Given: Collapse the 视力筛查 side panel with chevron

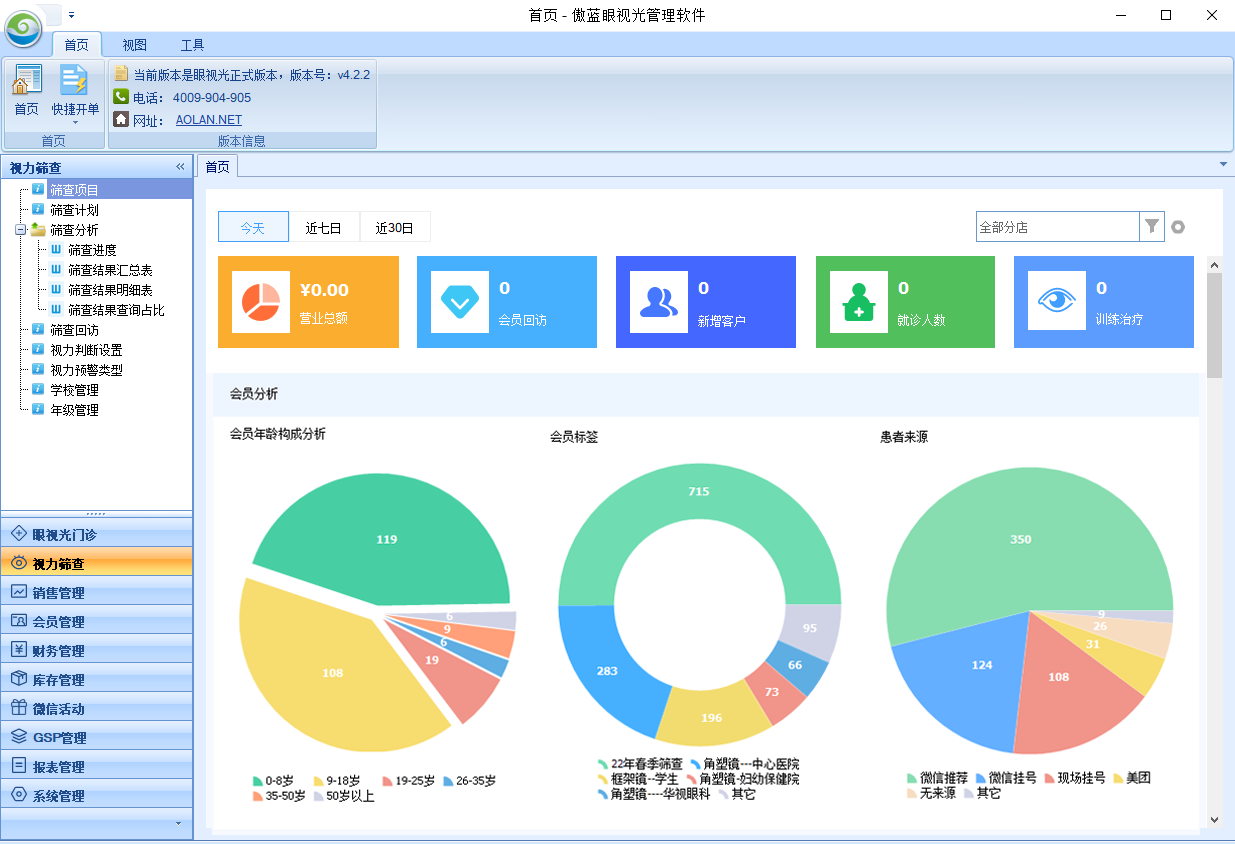Looking at the screenshot, I should tap(180, 167).
